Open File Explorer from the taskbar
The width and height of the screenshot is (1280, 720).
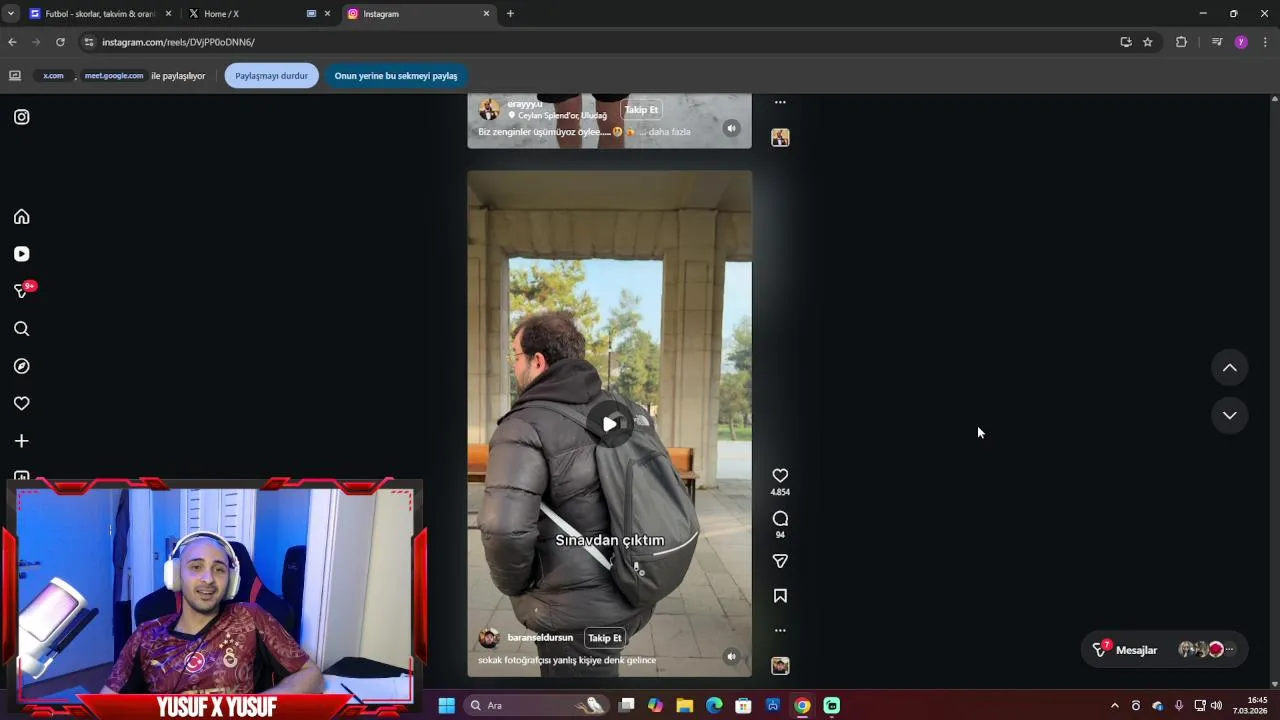(685, 706)
